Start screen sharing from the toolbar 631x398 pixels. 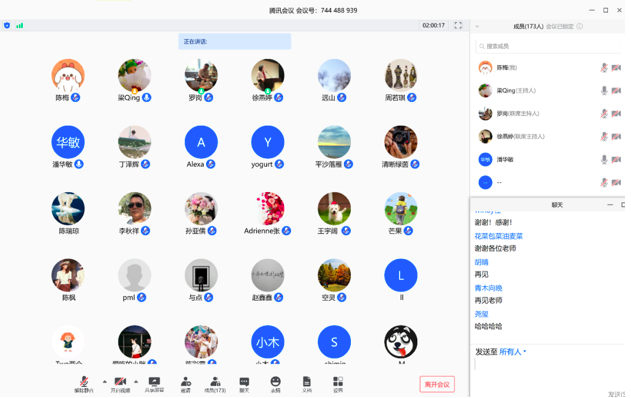point(154,384)
